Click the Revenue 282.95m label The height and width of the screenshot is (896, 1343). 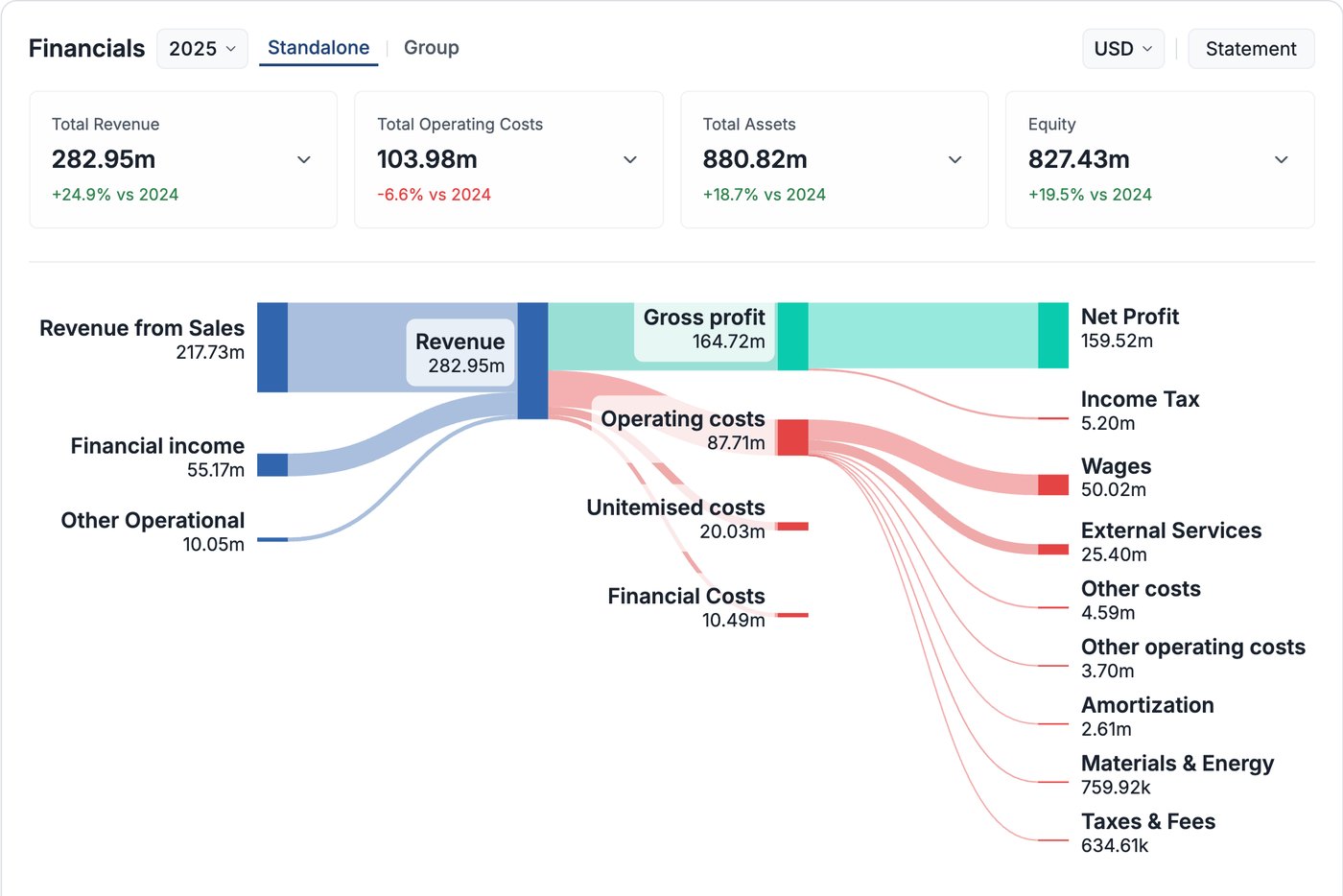pyautogui.click(x=460, y=353)
